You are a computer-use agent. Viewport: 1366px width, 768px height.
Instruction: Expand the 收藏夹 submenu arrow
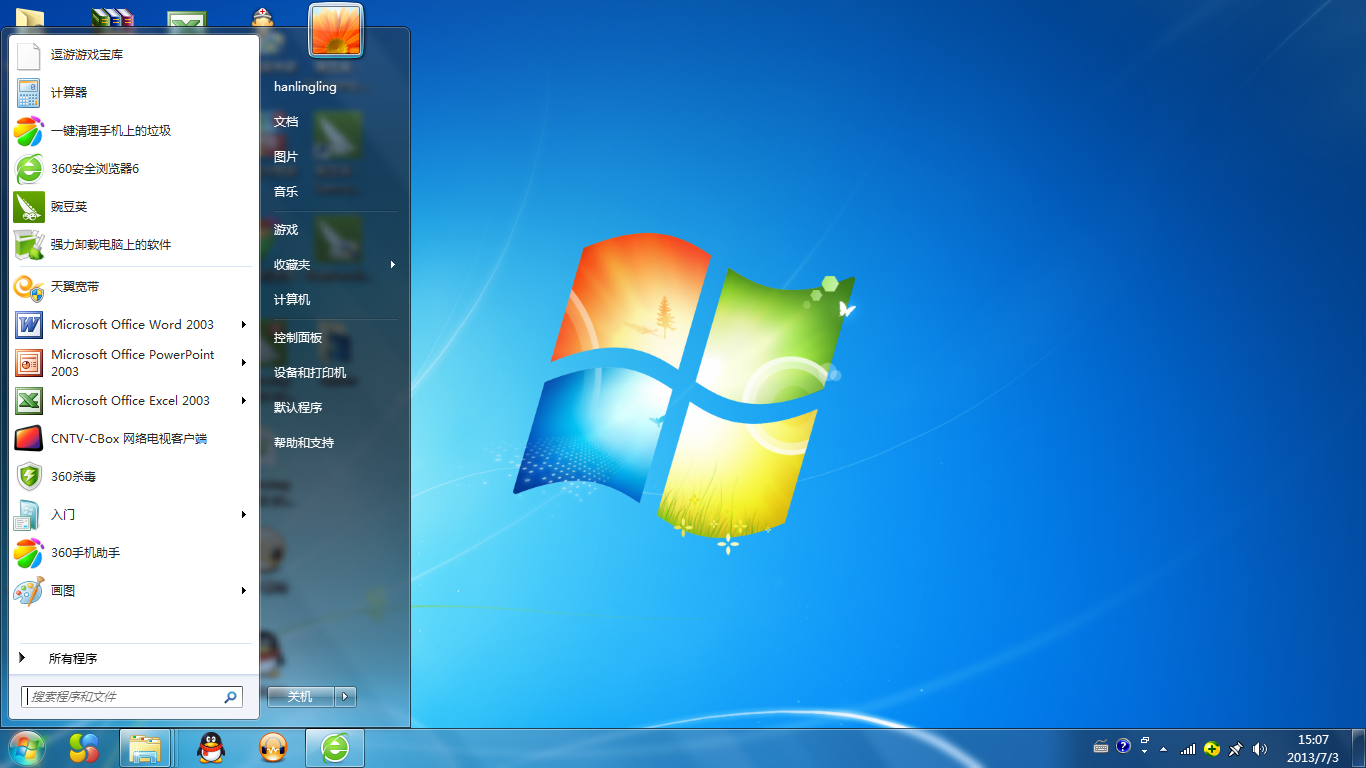coord(393,265)
